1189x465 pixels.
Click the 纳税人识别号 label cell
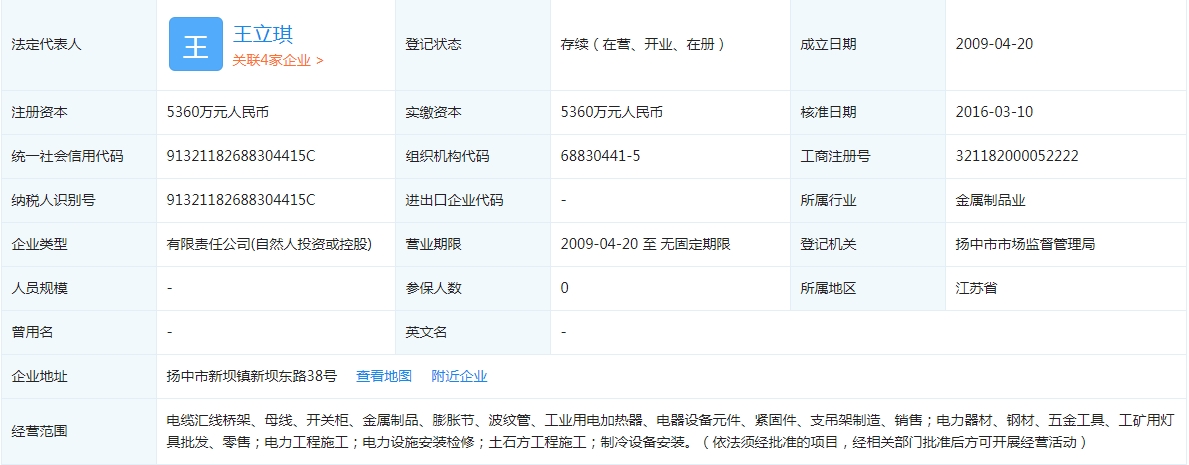(x=53, y=200)
